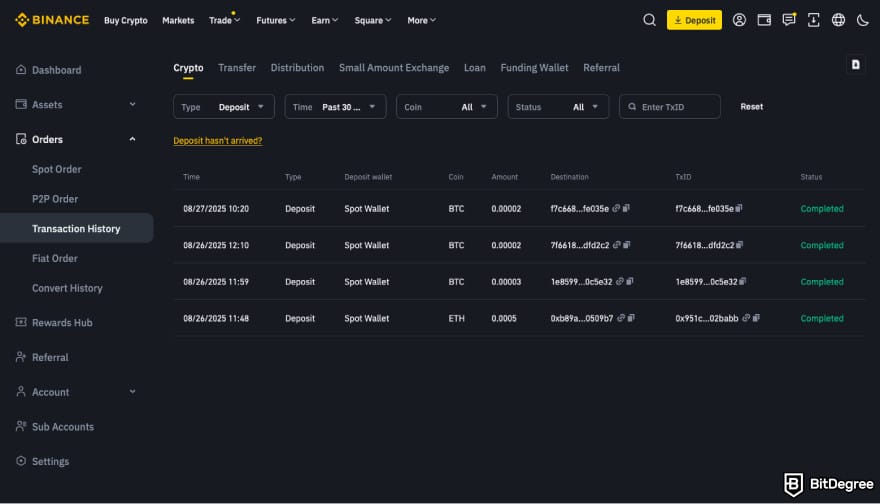This screenshot has width=880, height=504.
Task: Open the More menu dropdown
Action: (421, 20)
